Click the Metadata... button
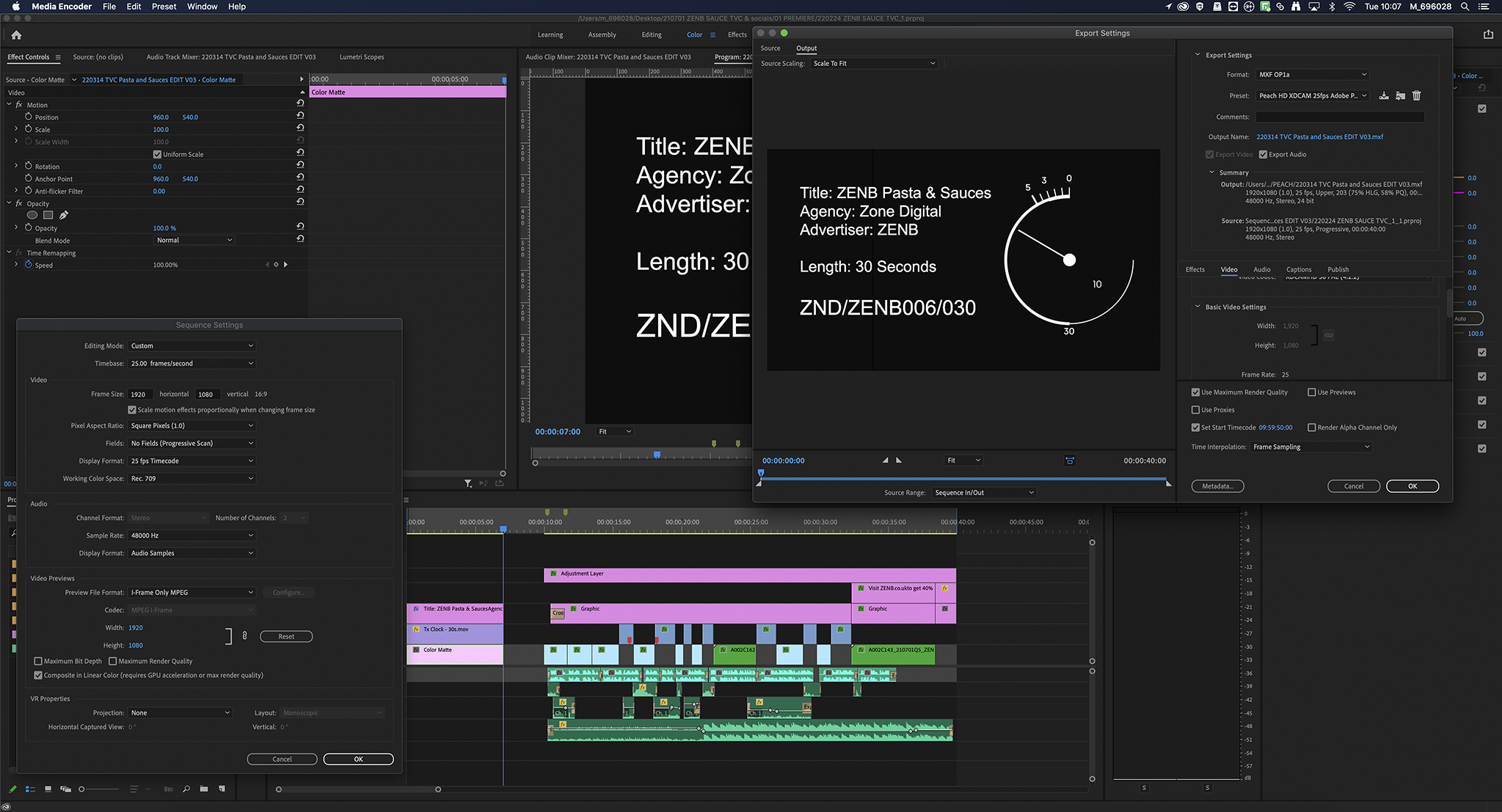 (1217, 486)
